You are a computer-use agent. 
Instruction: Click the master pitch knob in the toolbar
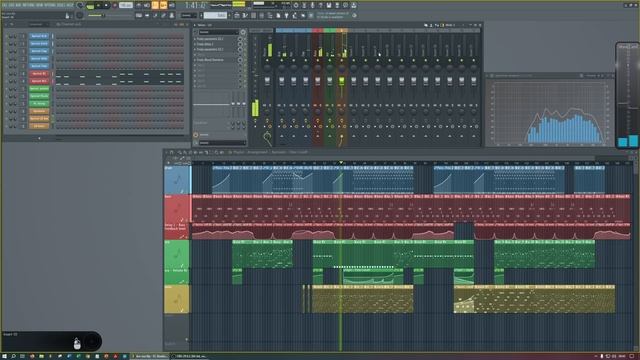click(x=80, y=16)
